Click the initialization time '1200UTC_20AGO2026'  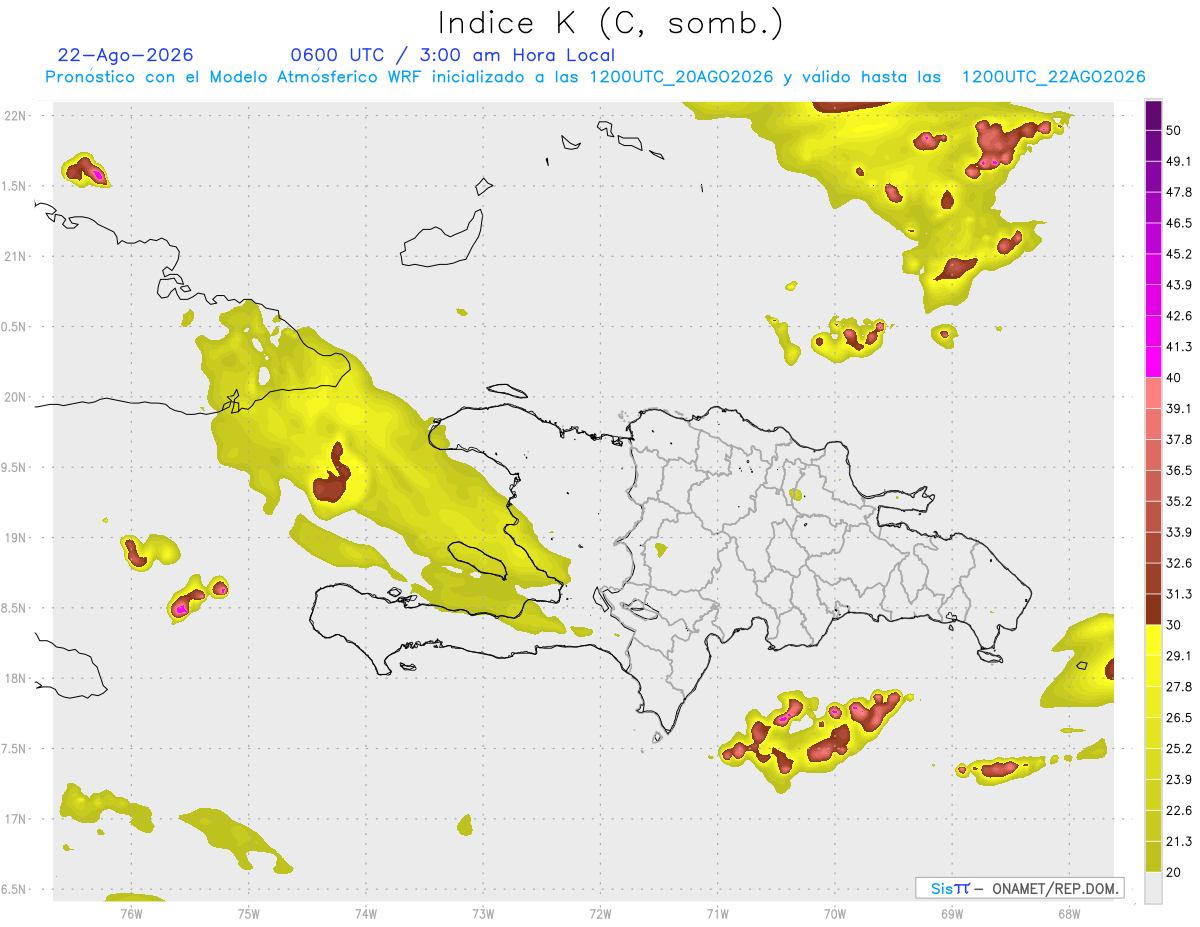pyautogui.click(x=680, y=77)
